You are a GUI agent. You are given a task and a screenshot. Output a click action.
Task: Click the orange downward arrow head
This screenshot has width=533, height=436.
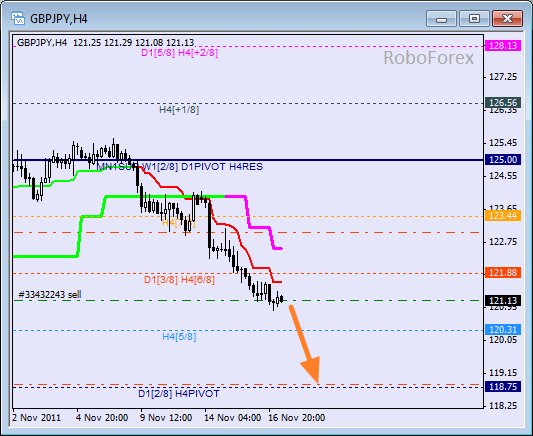coord(312,370)
